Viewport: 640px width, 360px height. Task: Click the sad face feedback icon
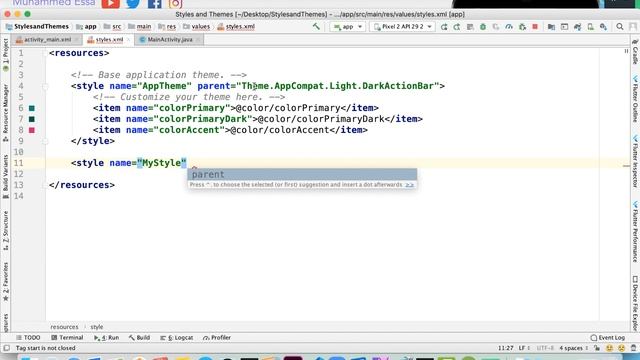coord(621,348)
